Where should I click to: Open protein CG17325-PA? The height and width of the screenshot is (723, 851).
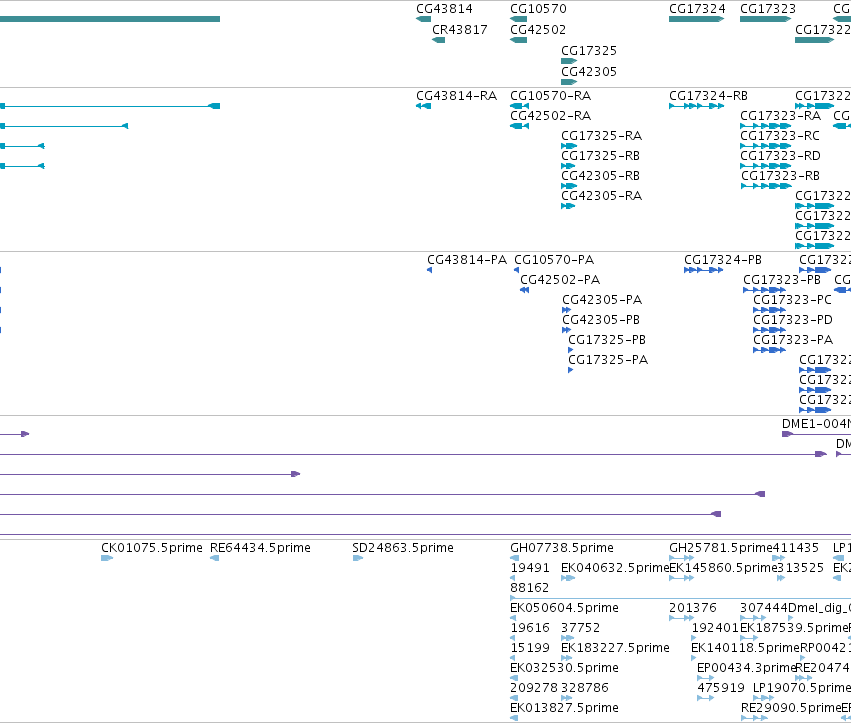(x=608, y=359)
